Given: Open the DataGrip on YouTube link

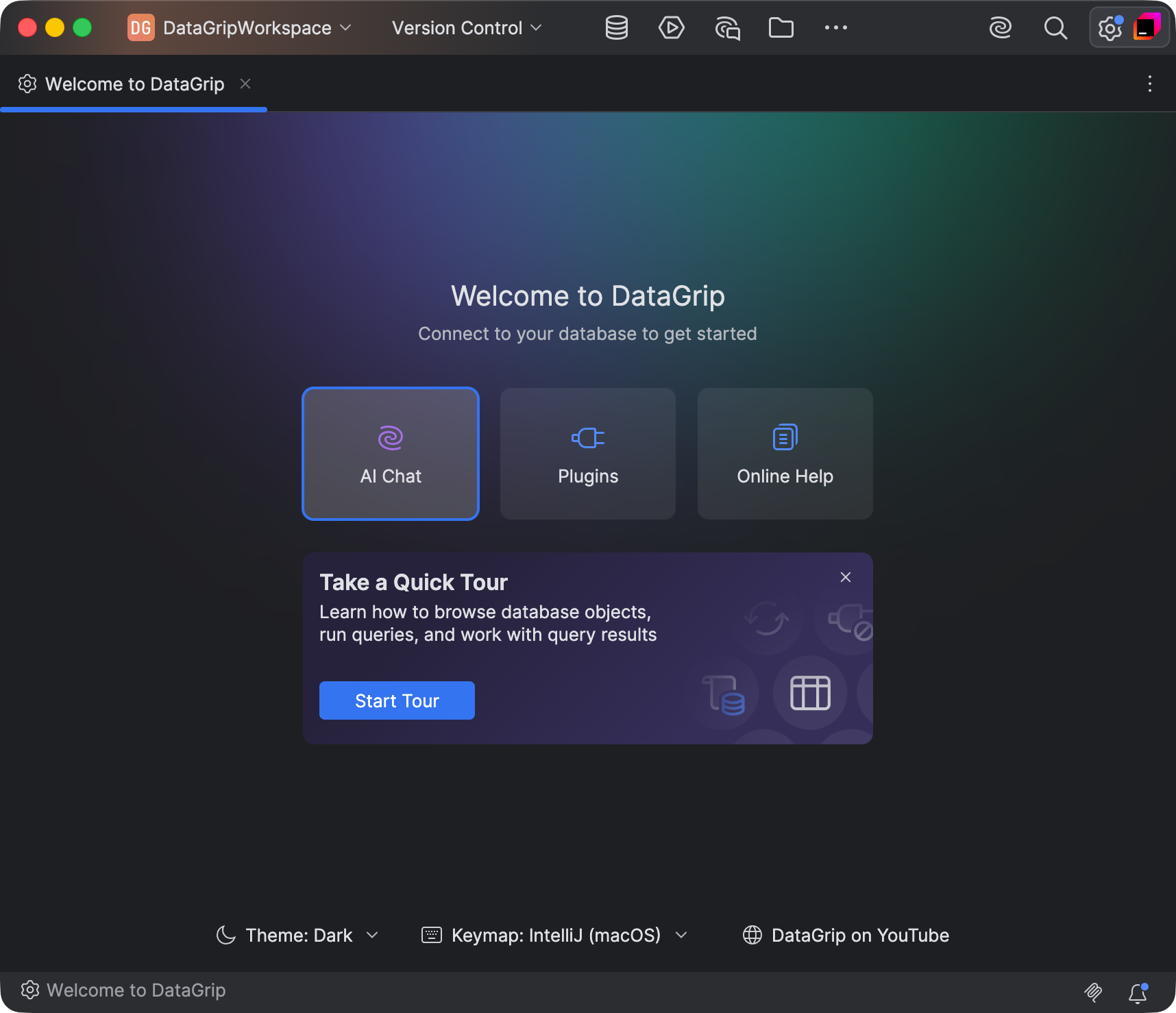Looking at the screenshot, I should click(846, 936).
